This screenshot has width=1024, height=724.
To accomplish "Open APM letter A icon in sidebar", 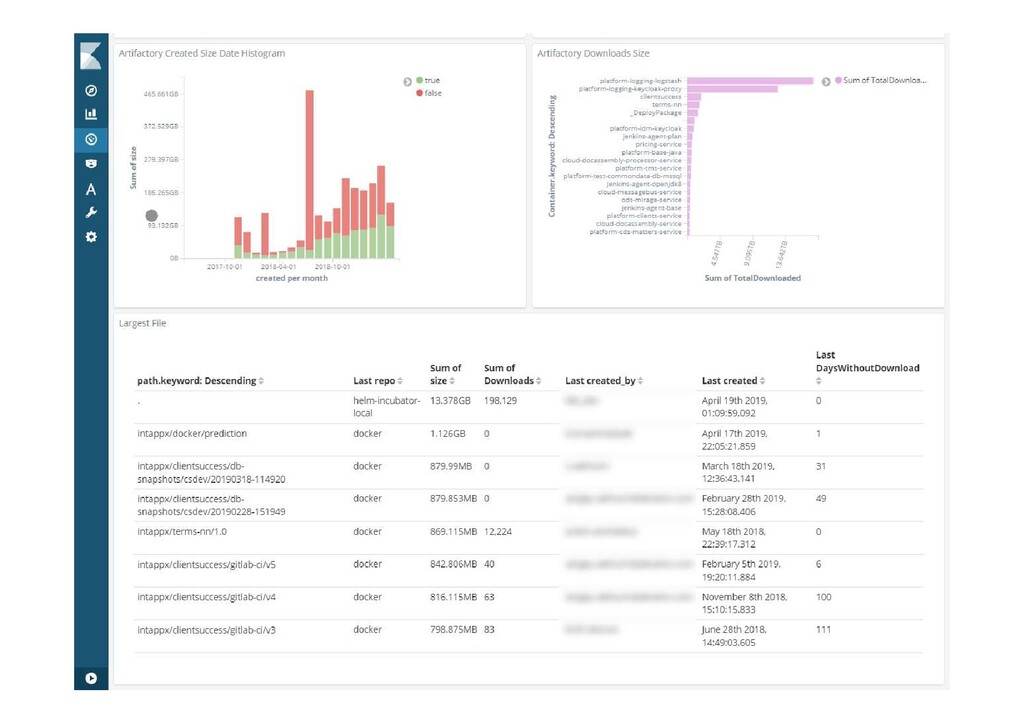I will (x=91, y=189).
